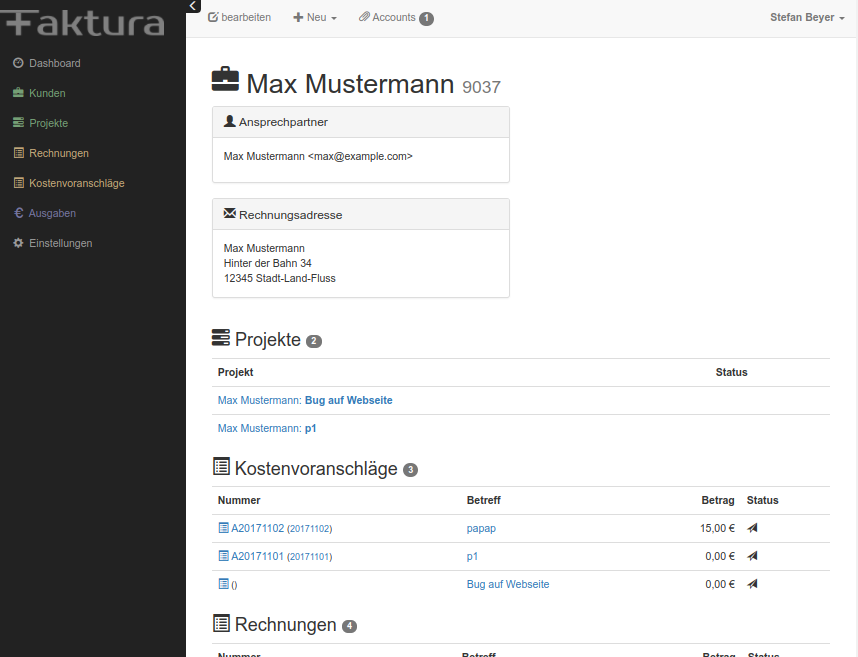Open the papap subject link
Image resolution: width=858 pixels, height=657 pixels.
(481, 529)
